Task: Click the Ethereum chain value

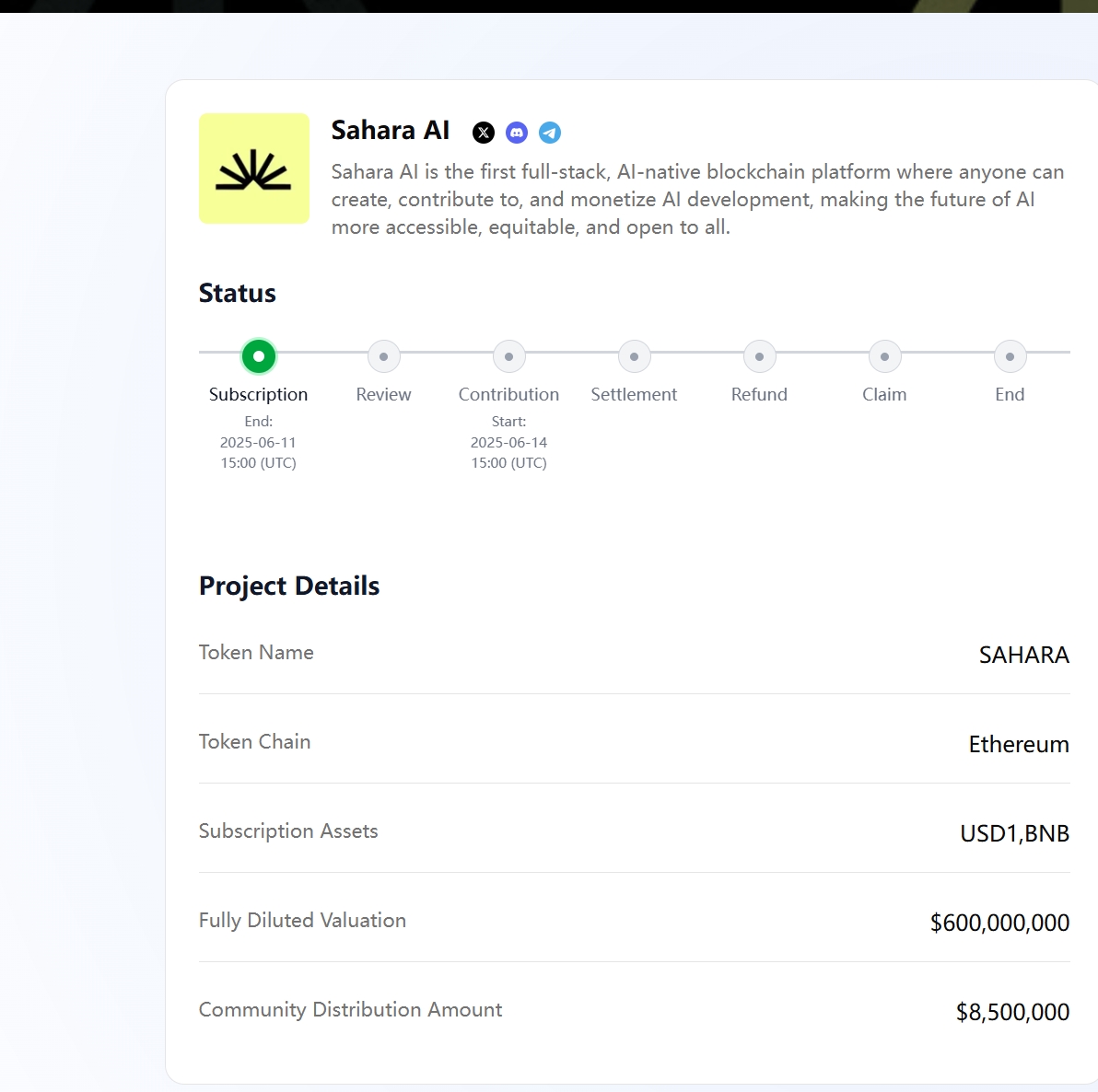Action: (1019, 744)
